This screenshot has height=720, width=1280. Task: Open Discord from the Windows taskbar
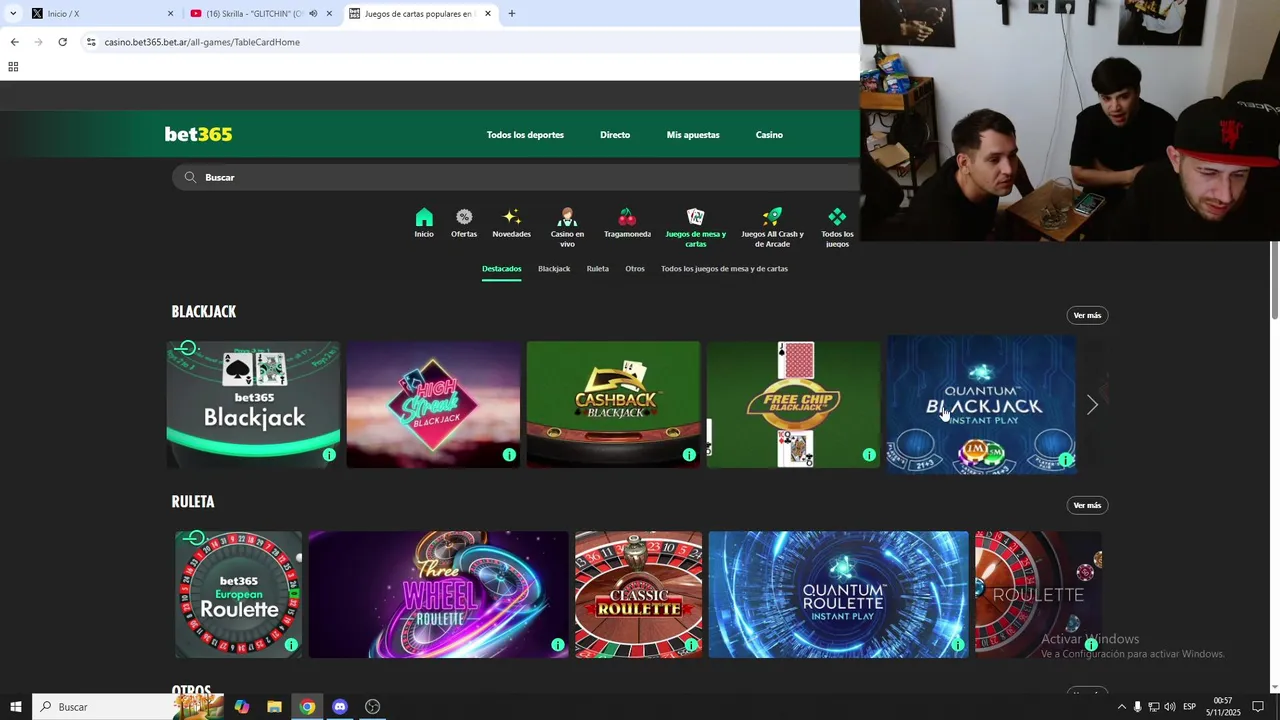tap(339, 707)
